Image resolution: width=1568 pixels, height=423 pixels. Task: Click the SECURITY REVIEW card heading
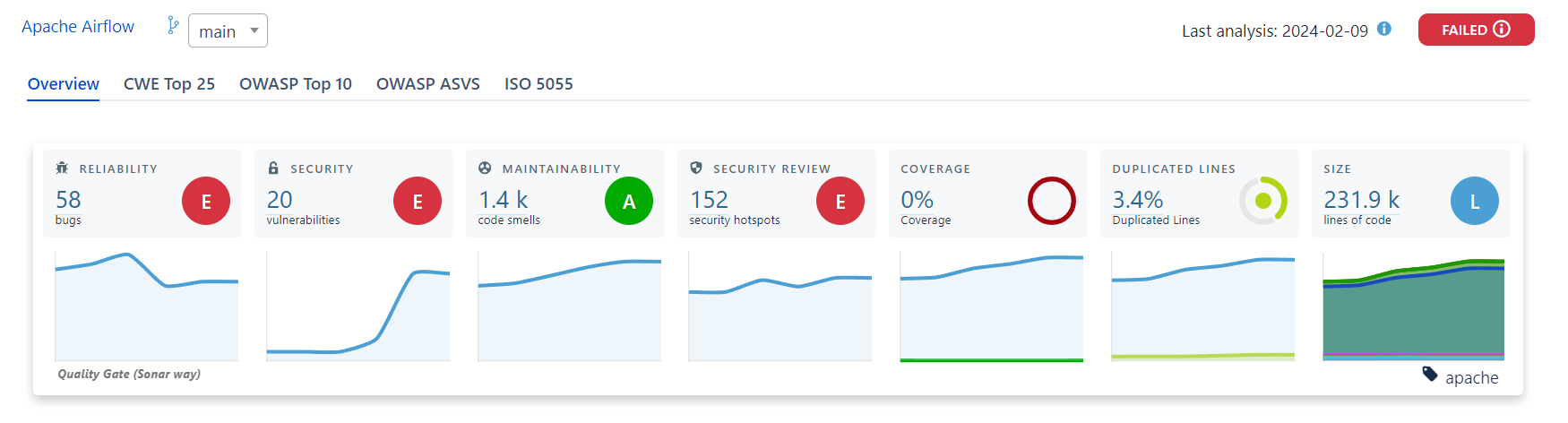click(771, 168)
